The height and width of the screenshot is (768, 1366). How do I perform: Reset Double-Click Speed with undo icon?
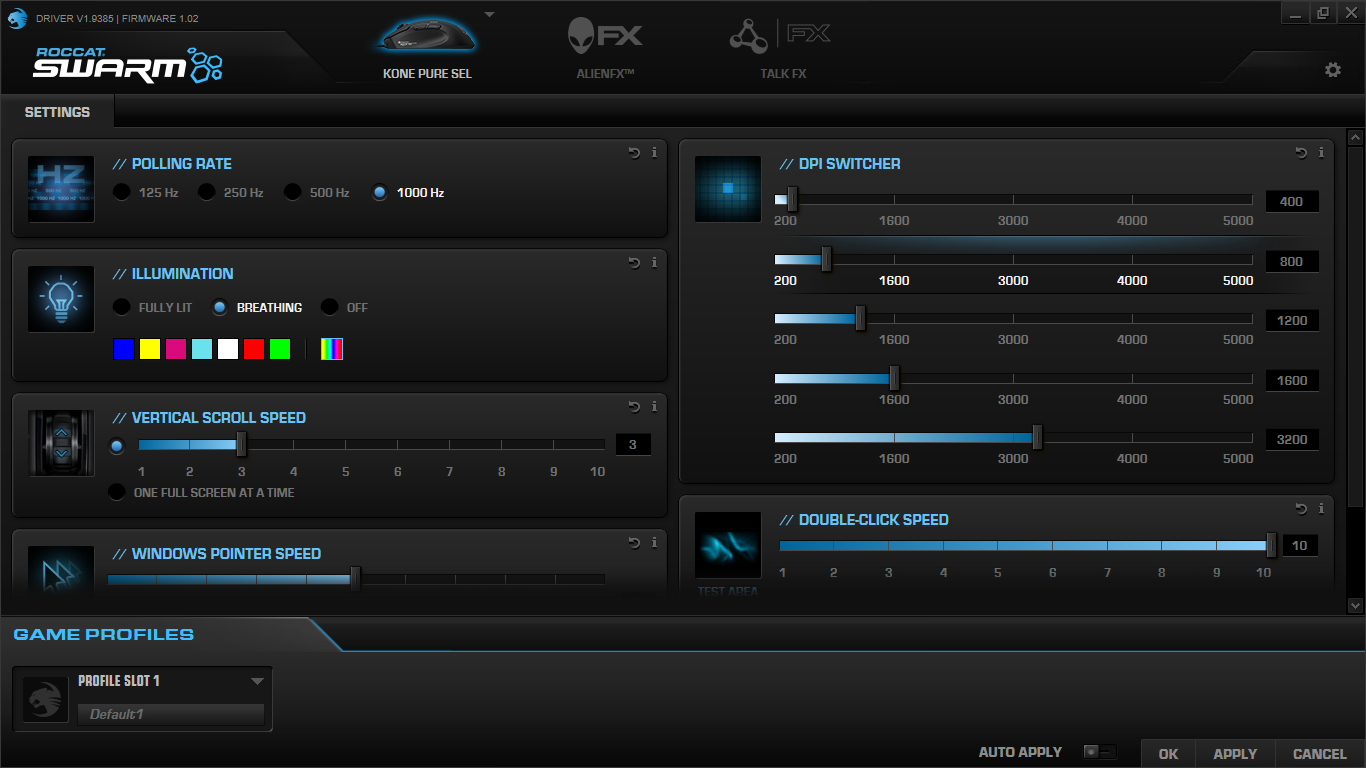(1301, 509)
